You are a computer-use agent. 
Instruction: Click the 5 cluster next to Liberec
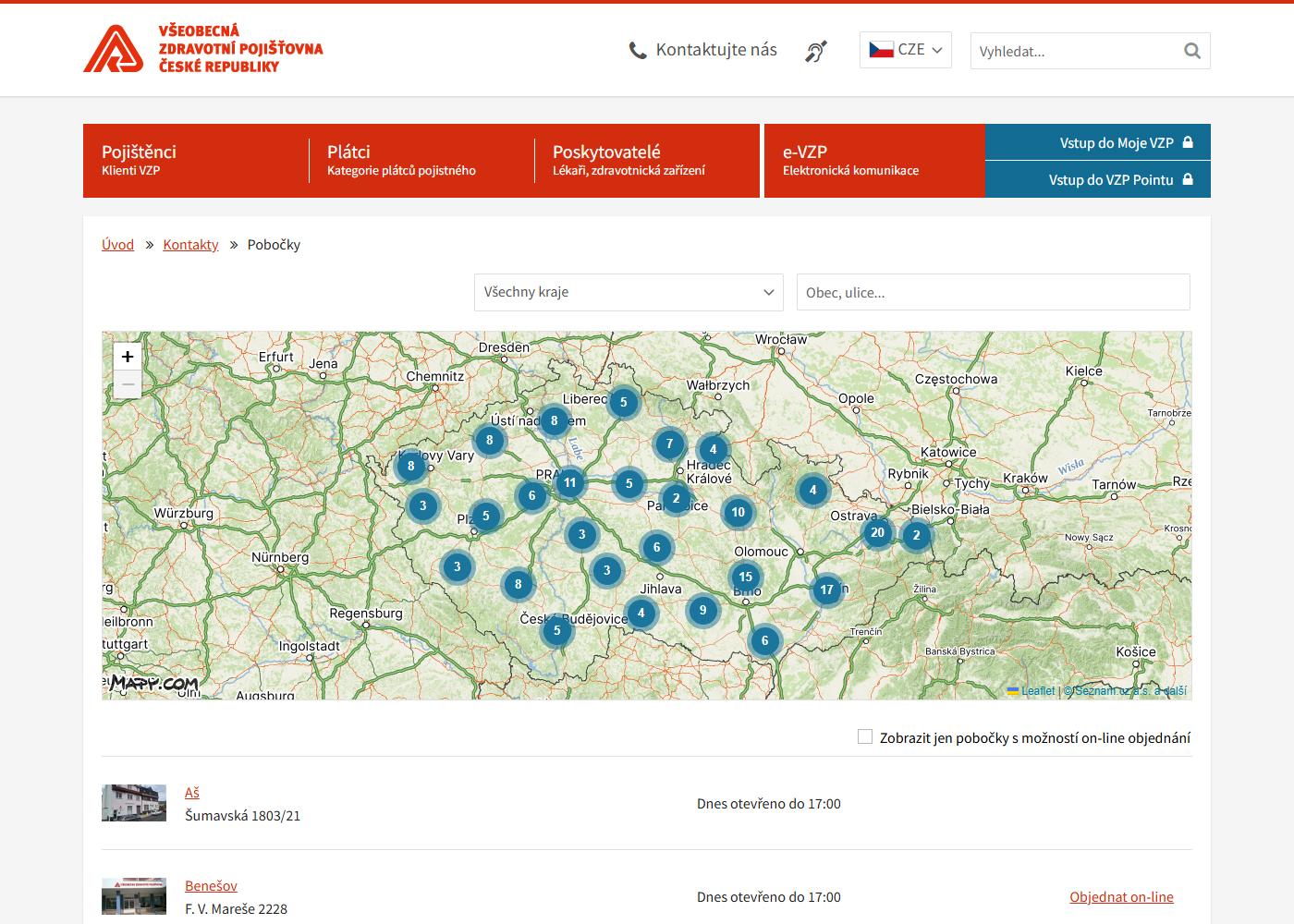pyautogui.click(x=624, y=402)
